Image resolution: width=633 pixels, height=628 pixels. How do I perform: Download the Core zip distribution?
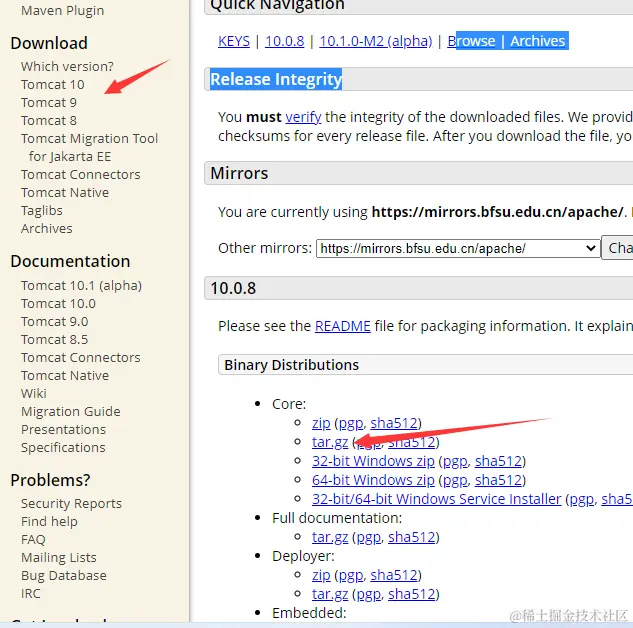point(321,423)
